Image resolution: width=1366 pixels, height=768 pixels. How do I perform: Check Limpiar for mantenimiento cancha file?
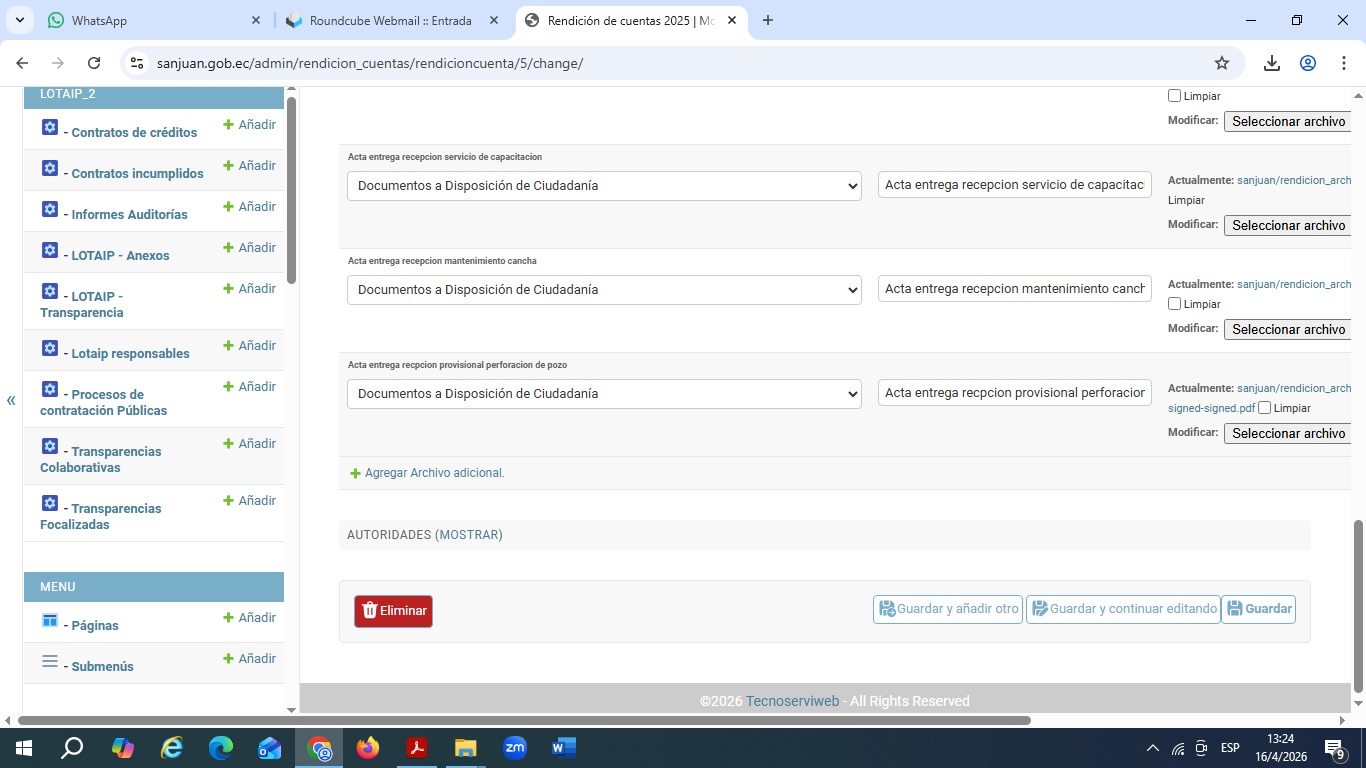coord(1175,304)
